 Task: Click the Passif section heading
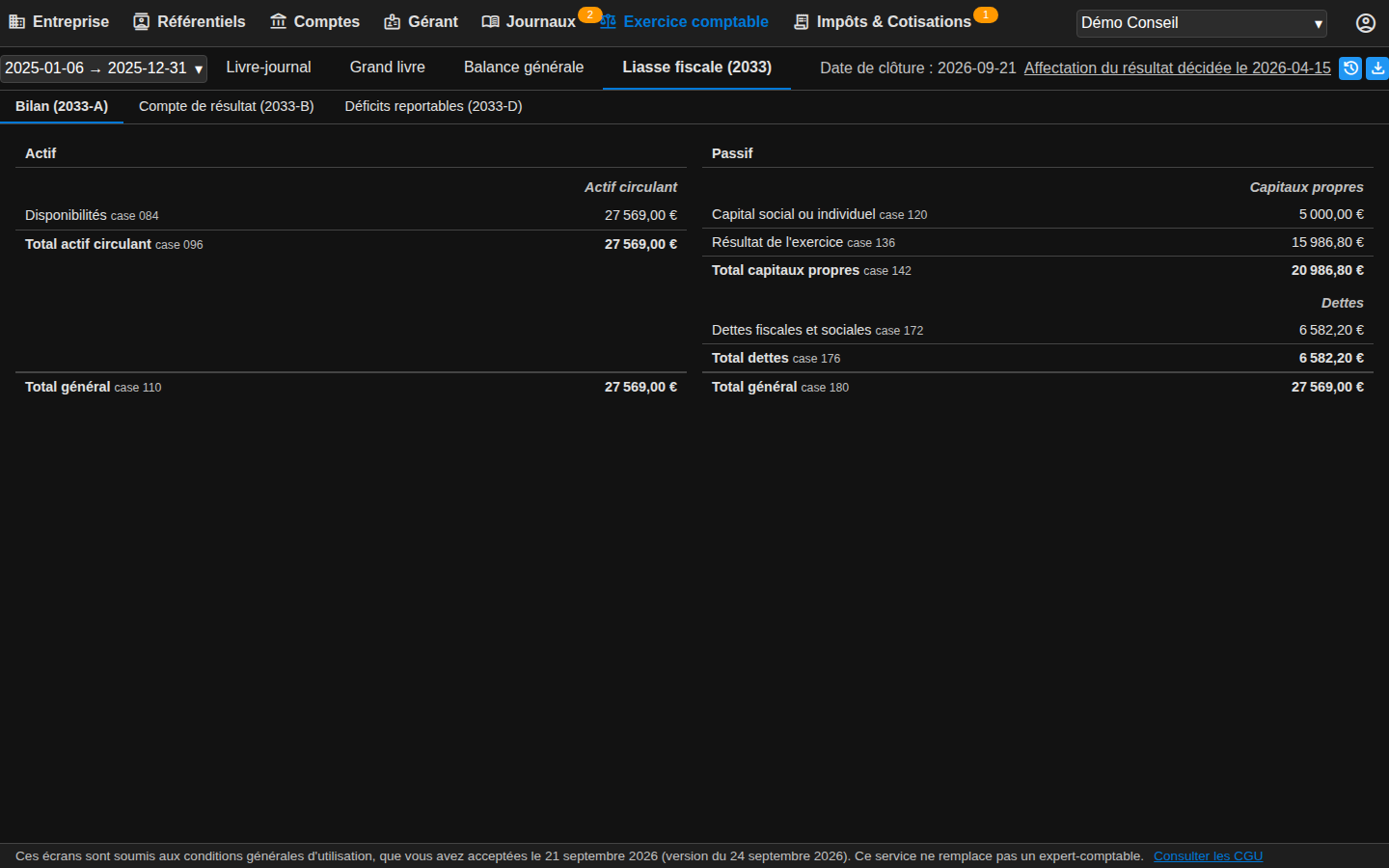tap(732, 153)
